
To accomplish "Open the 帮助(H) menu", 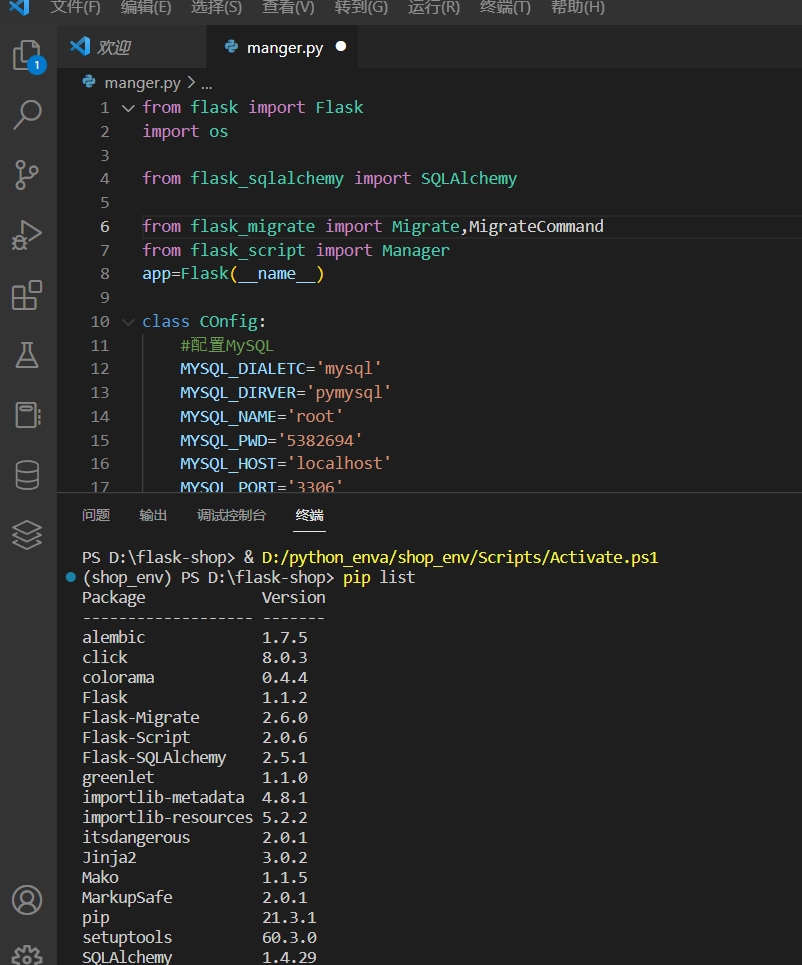I will pos(577,7).
